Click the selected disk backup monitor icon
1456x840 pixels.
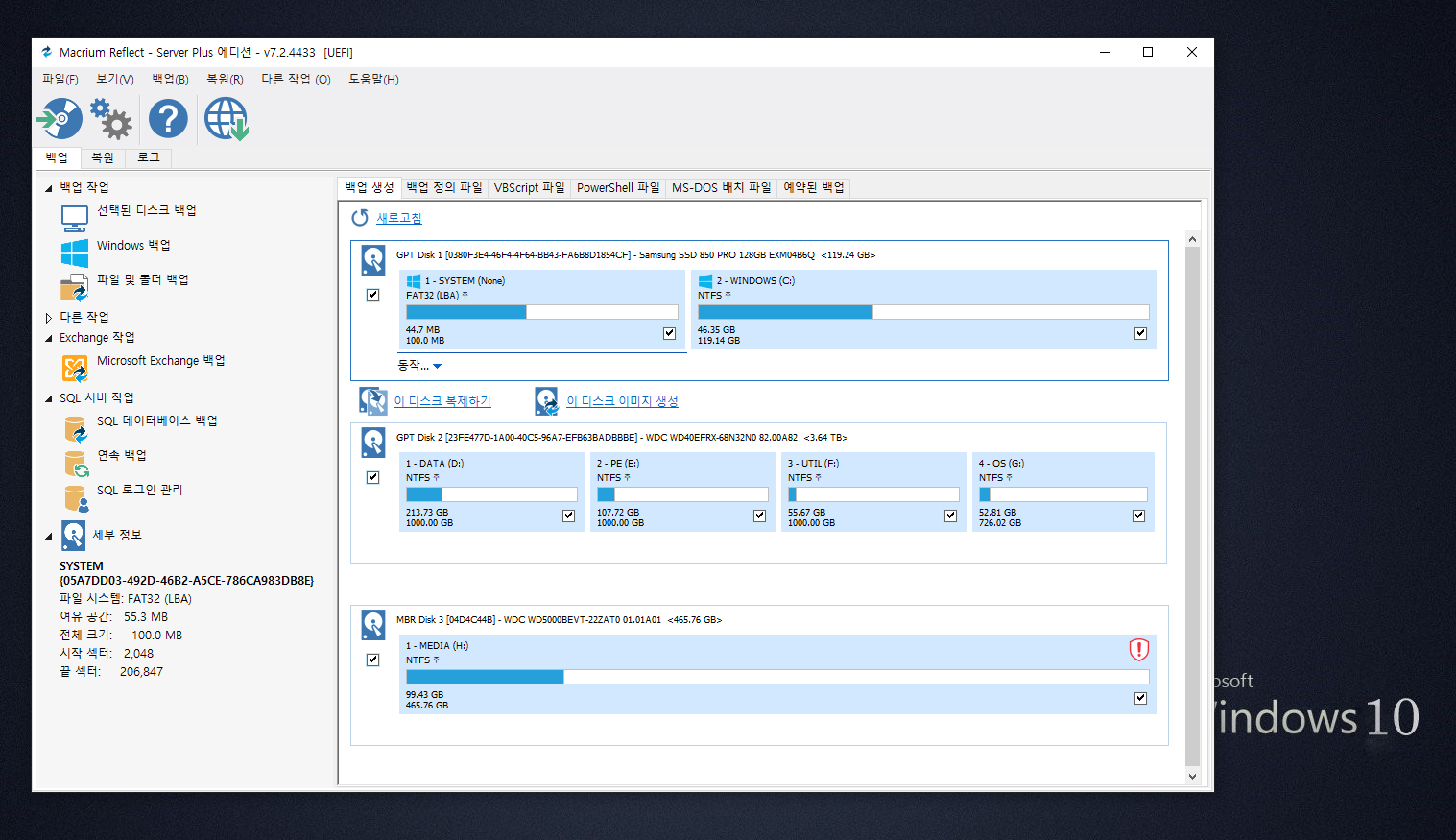[75, 219]
